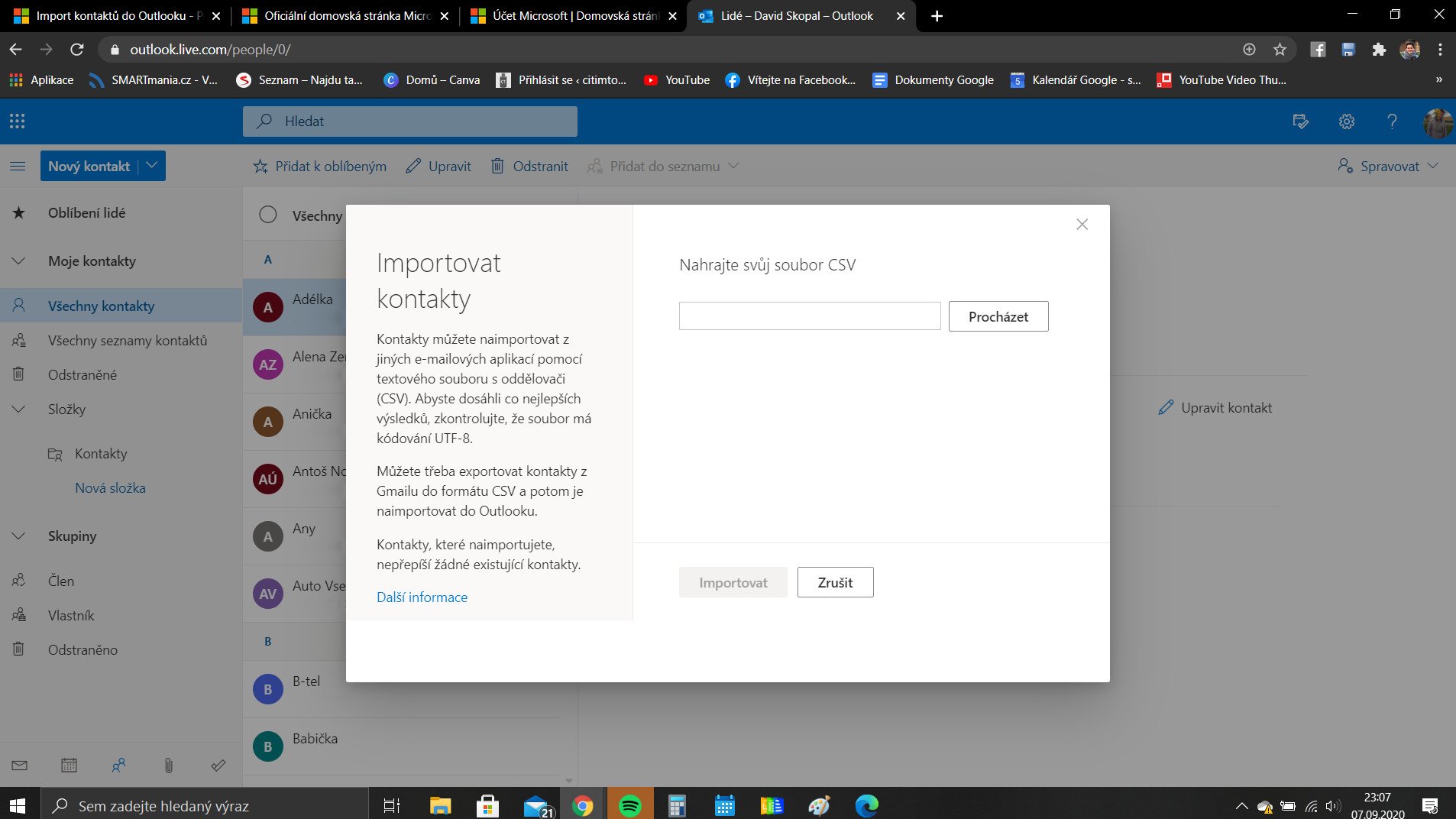Open the Další informace link
This screenshot has height=819, width=1456.
tap(422, 597)
